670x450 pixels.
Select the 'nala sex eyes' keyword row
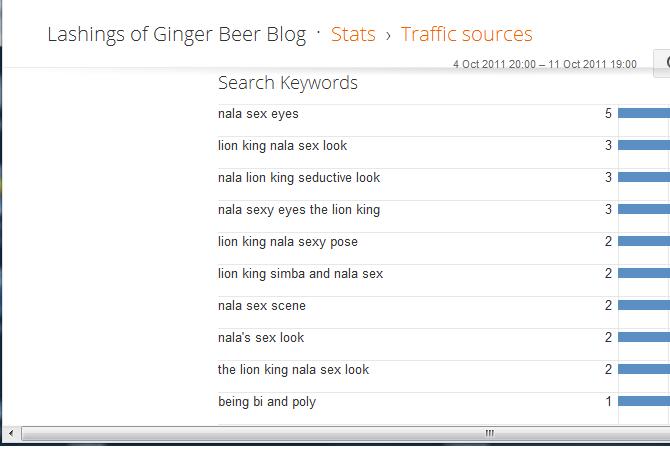(x=258, y=114)
